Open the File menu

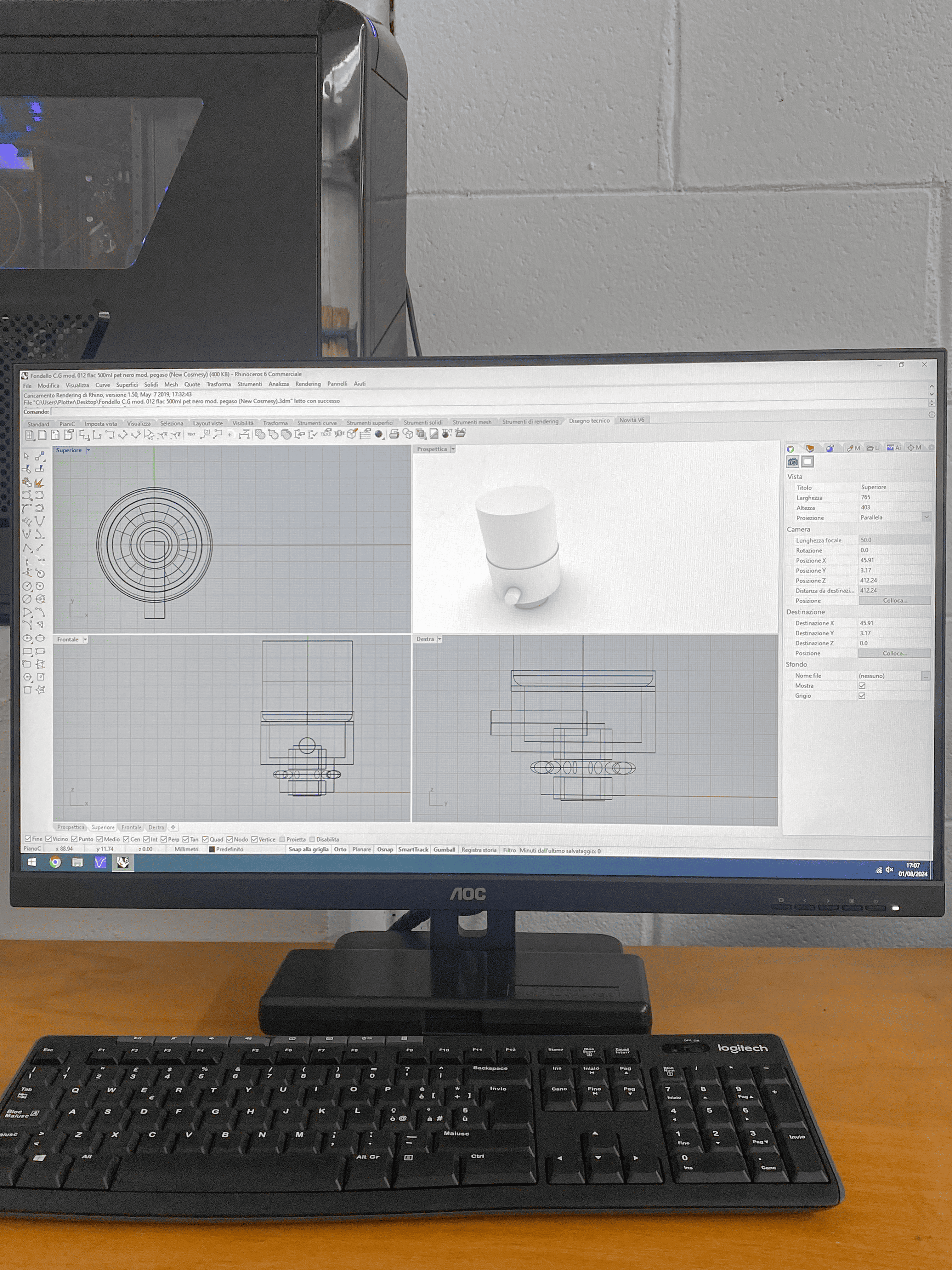[x=27, y=386]
